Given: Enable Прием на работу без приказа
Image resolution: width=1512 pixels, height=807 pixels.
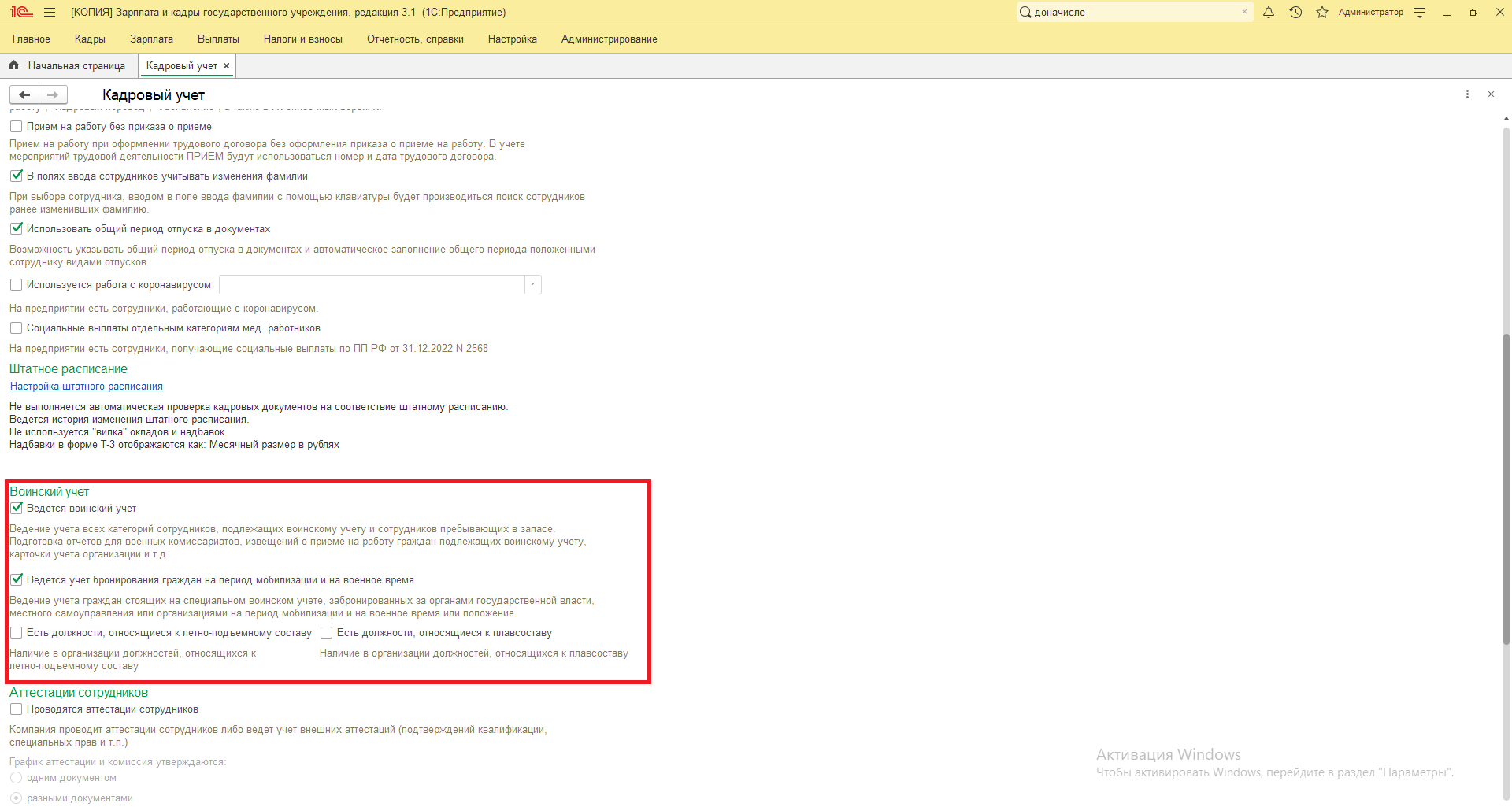Looking at the screenshot, I should pyautogui.click(x=16, y=126).
